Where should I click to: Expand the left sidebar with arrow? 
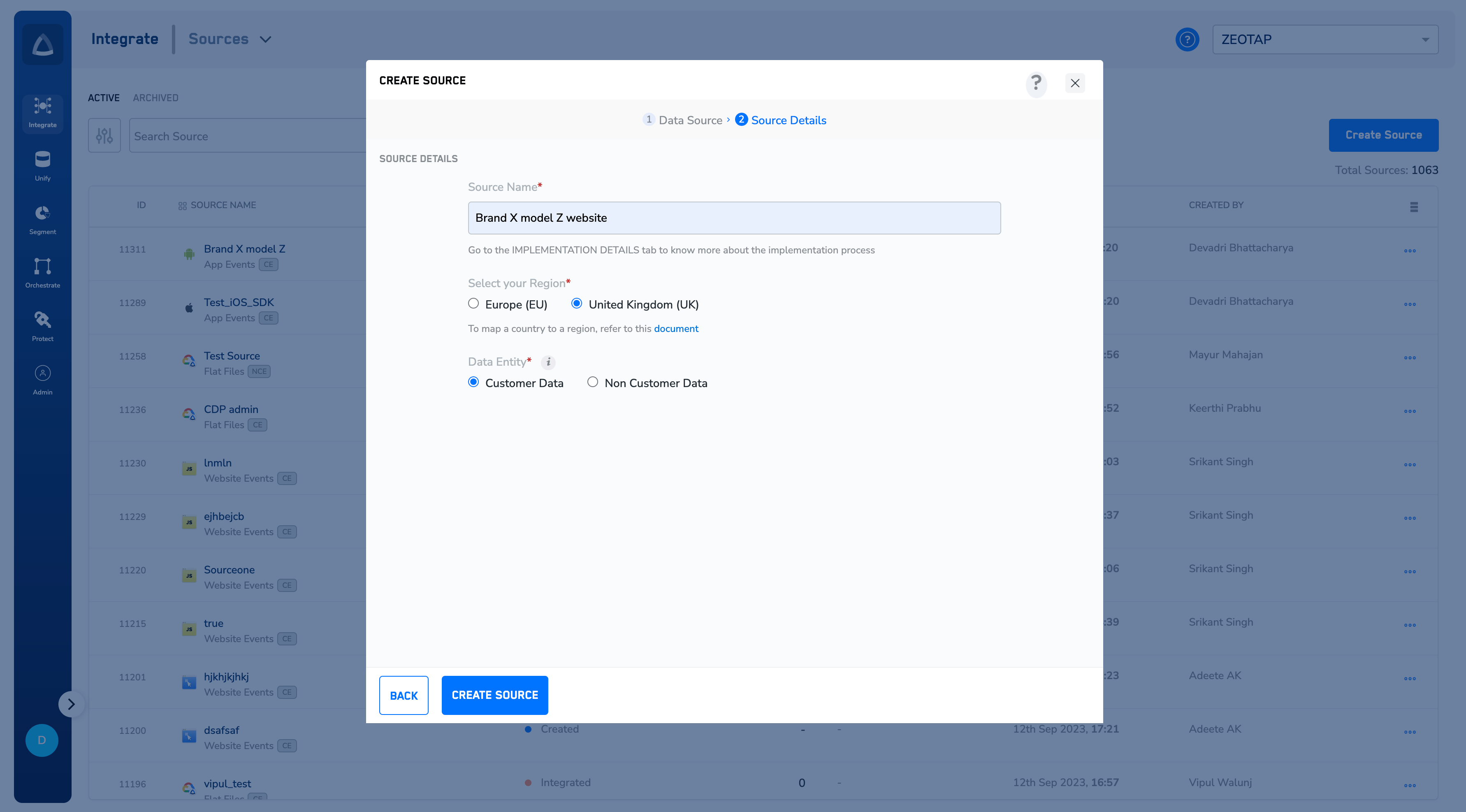(x=71, y=705)
